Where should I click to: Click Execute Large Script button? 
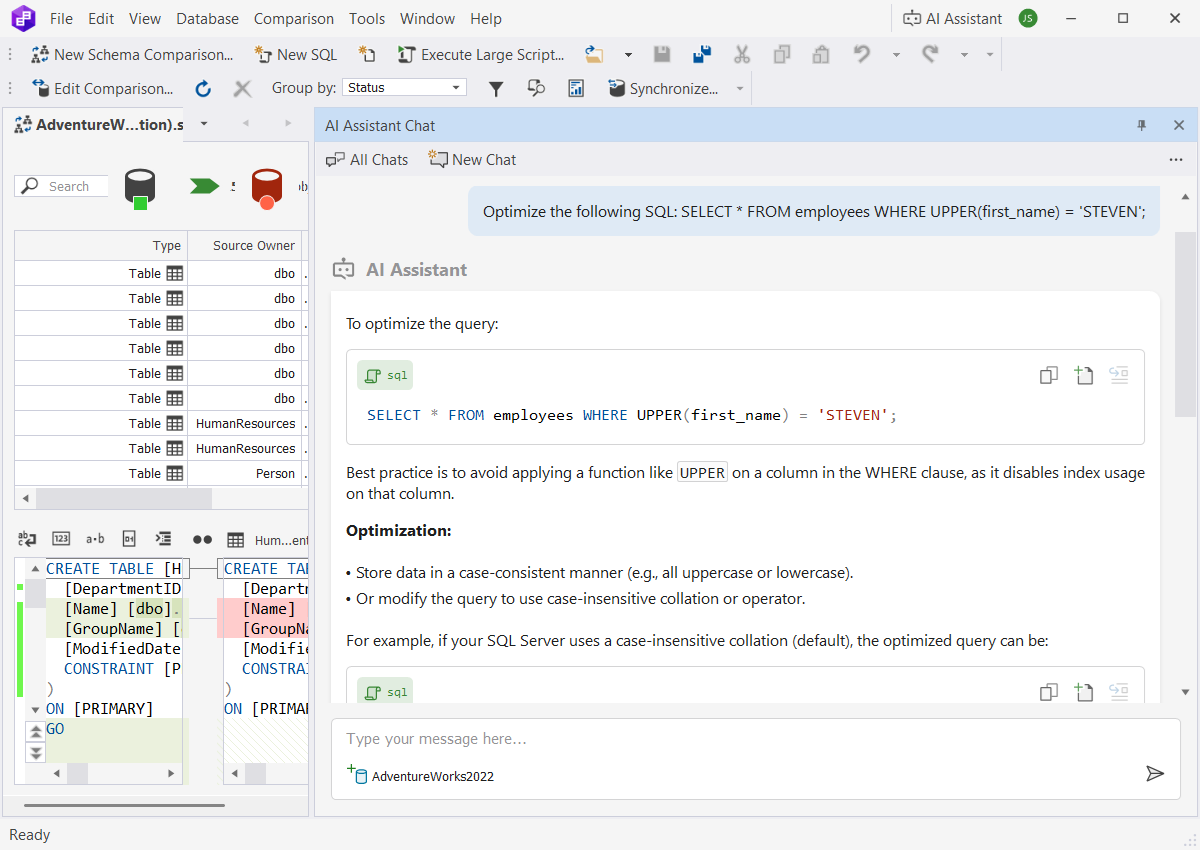tap(481, 55)
